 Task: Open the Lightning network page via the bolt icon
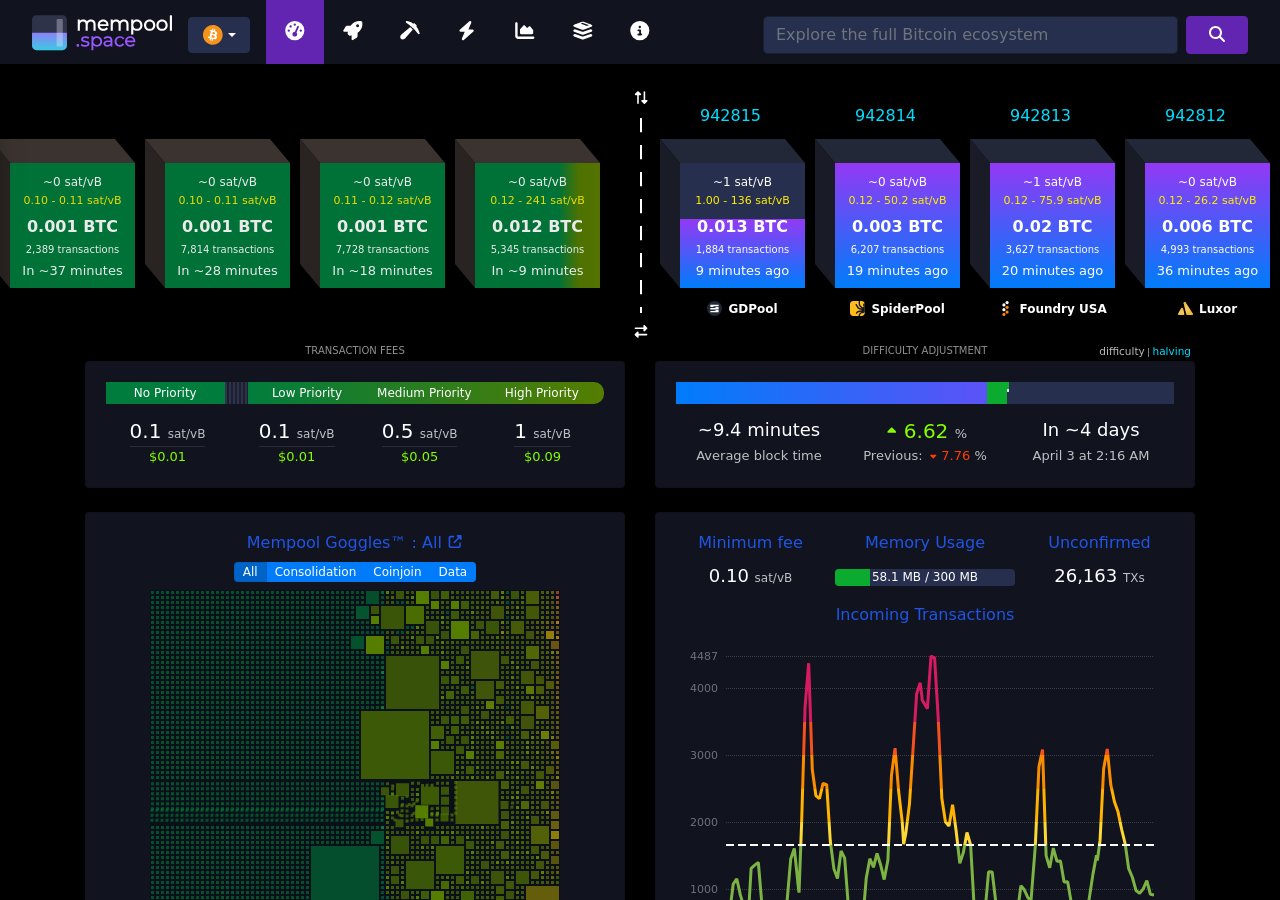click(x=466, y=31)
